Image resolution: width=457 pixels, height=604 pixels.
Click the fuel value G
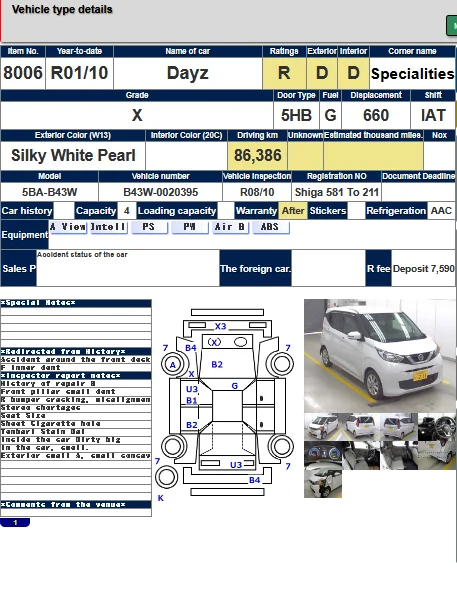click(330, 115)
